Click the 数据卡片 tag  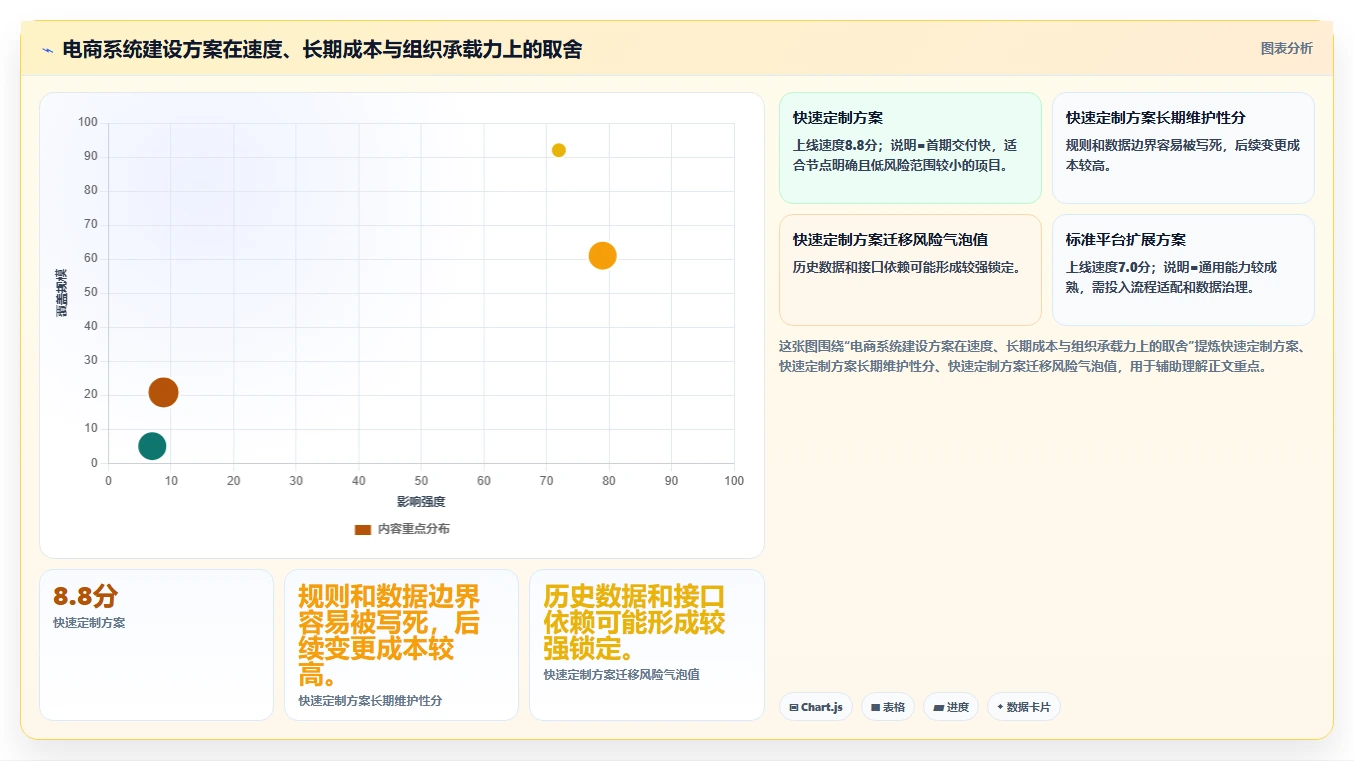click(x=1023, y=707)
